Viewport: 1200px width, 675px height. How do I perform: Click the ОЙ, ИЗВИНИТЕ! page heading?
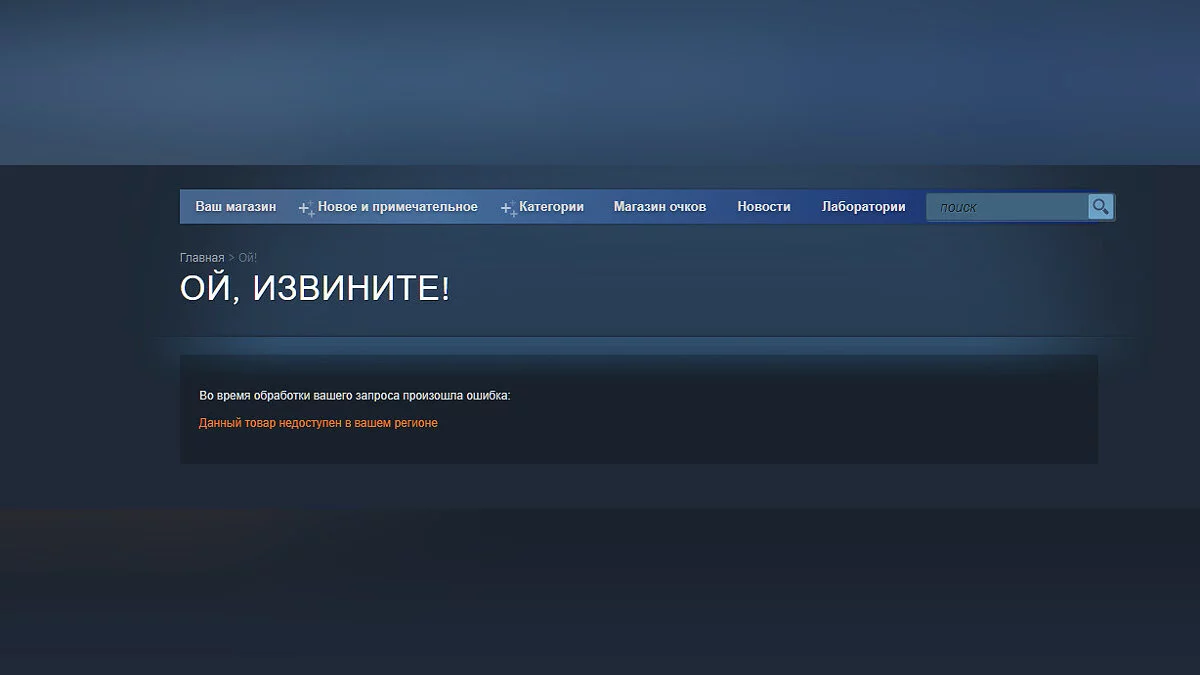click(314, 289)
